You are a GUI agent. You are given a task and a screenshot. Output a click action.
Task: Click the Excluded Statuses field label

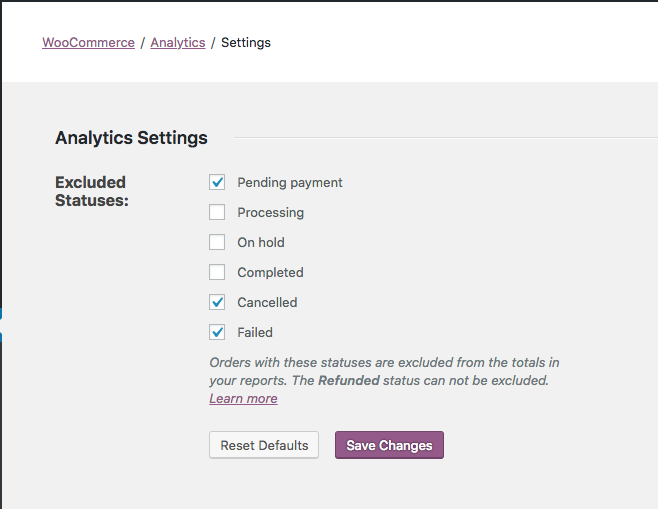point(91,191)
